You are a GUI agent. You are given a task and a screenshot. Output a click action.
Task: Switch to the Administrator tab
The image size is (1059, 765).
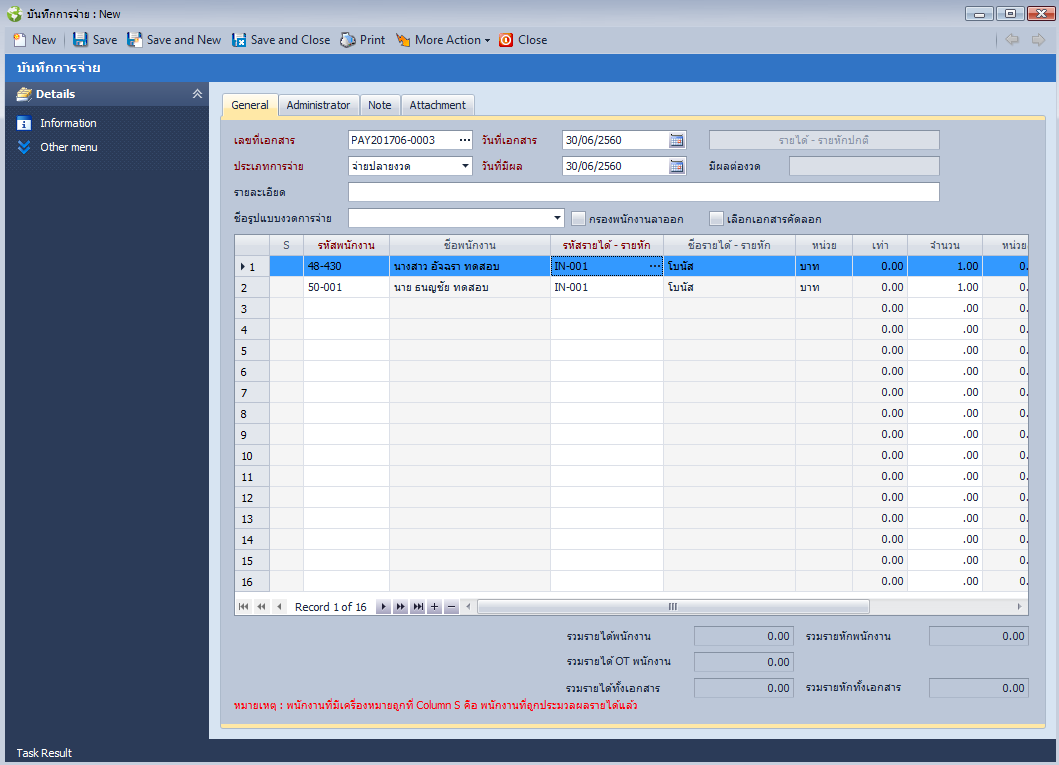[x=318, y=105]
